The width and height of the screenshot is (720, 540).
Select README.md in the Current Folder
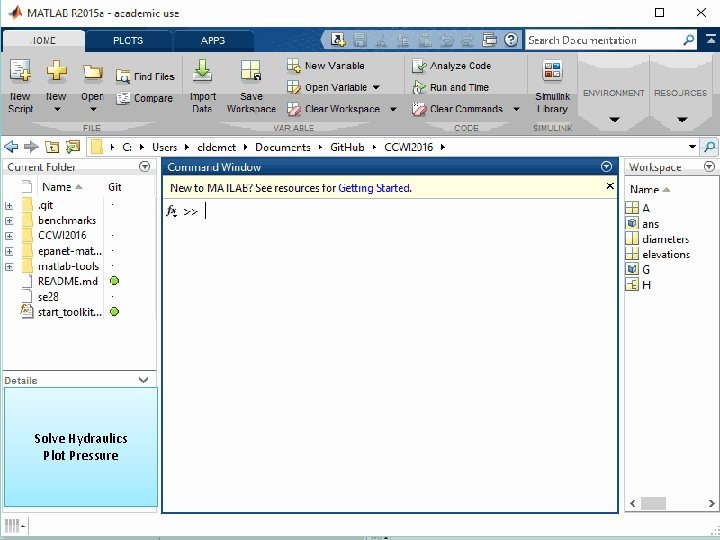point(68,281)
